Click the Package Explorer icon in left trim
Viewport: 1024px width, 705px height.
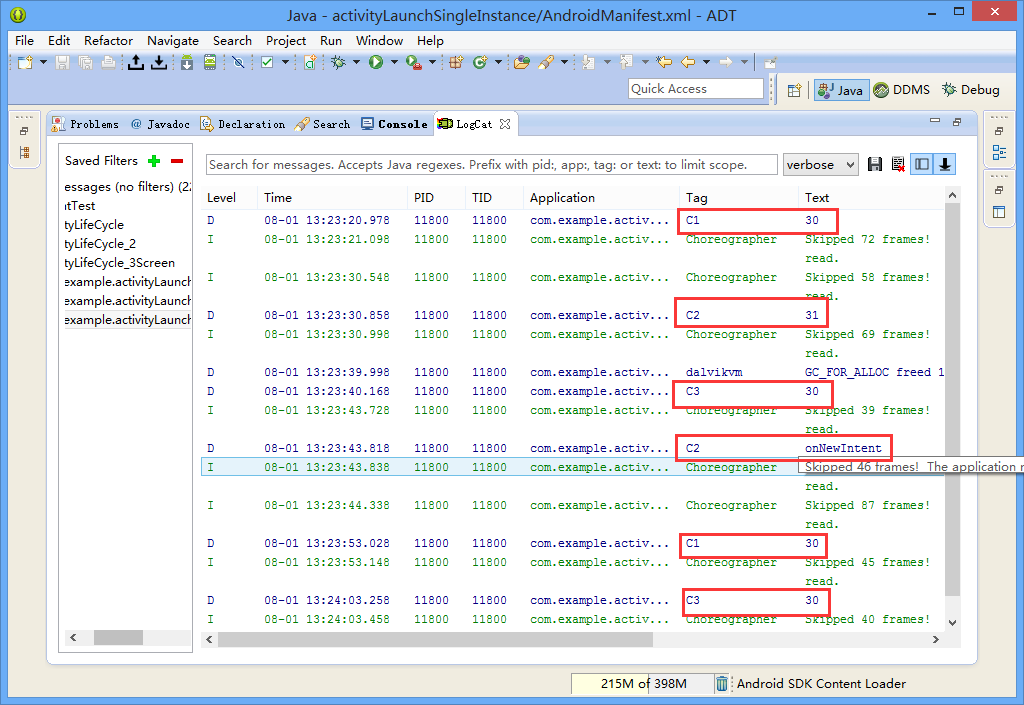(25, 153)
